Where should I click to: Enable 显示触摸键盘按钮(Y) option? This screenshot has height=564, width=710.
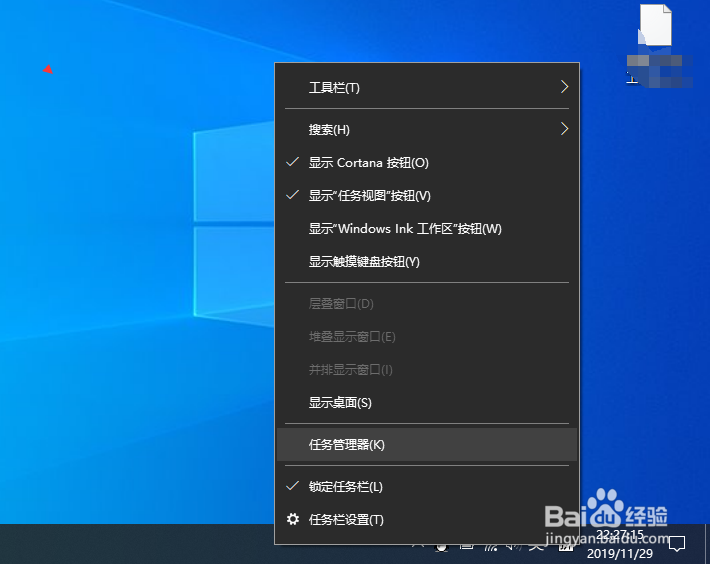tap(427, 262)
